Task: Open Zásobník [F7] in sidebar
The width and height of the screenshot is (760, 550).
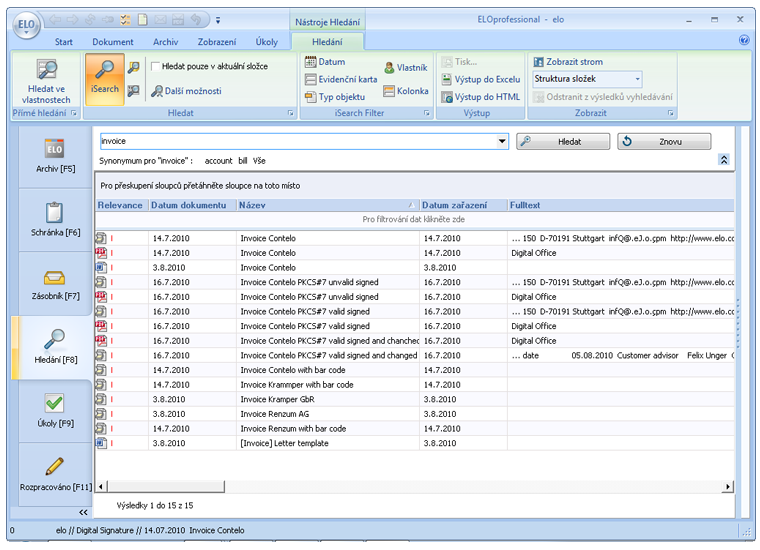Action: point(55,283)
